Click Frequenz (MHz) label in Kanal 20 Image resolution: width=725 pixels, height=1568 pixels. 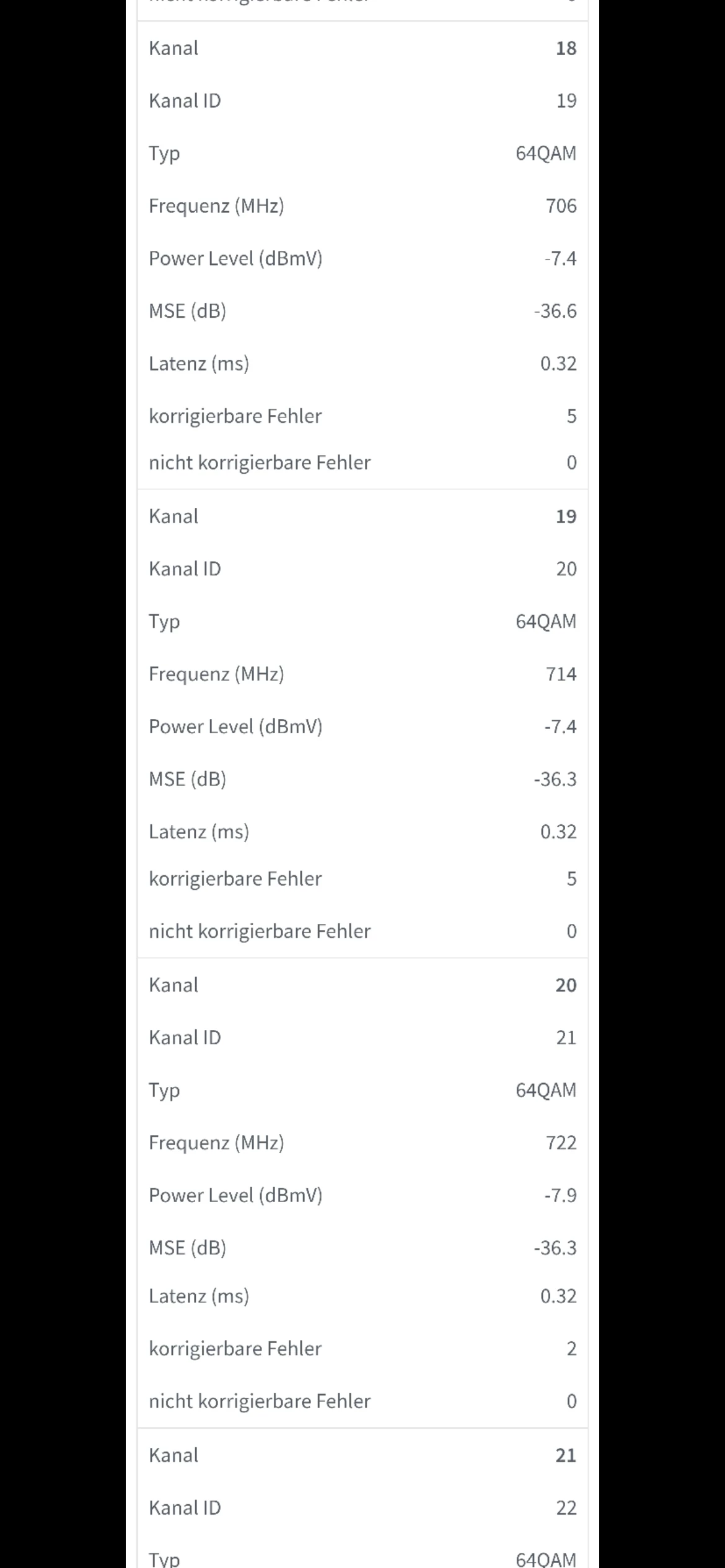[216, 1143]
